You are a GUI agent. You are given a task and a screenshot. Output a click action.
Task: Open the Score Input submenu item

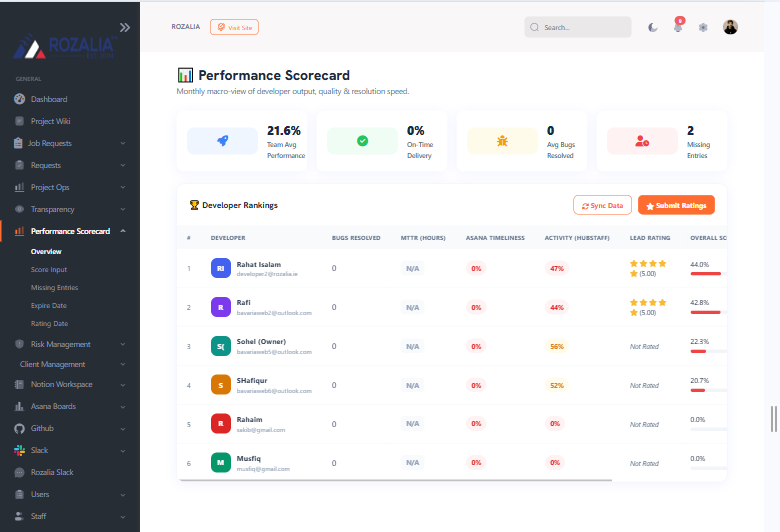(x=49, y=269)
